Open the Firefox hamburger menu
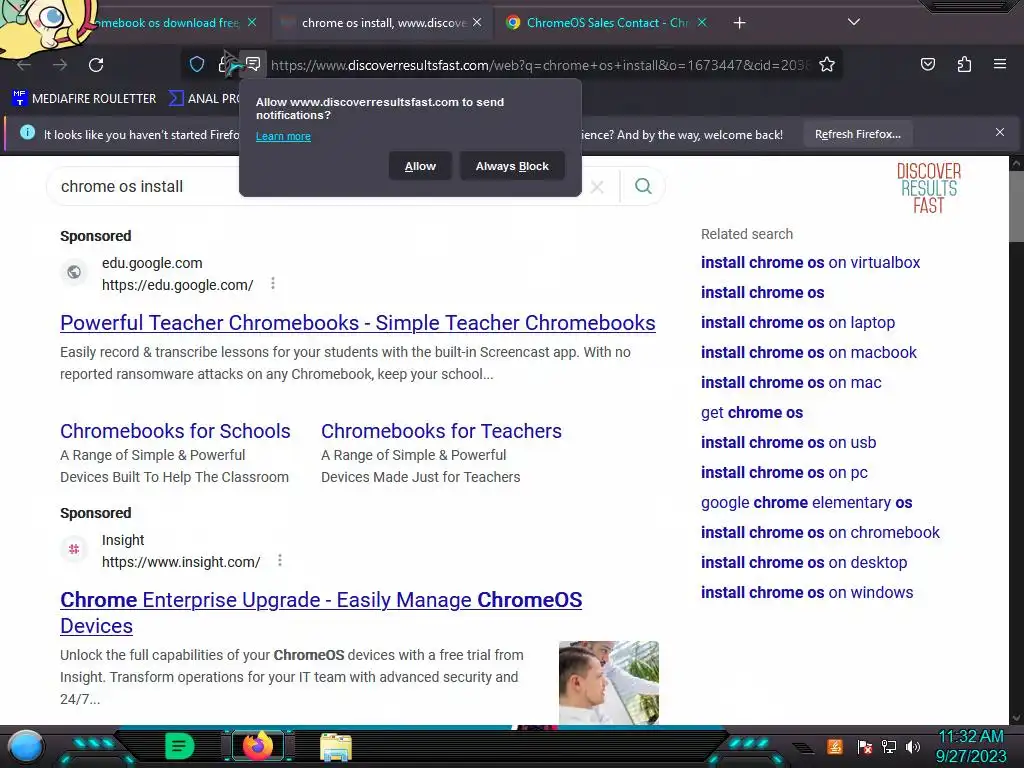1024x768 pixels. [x=1000, y=64]
